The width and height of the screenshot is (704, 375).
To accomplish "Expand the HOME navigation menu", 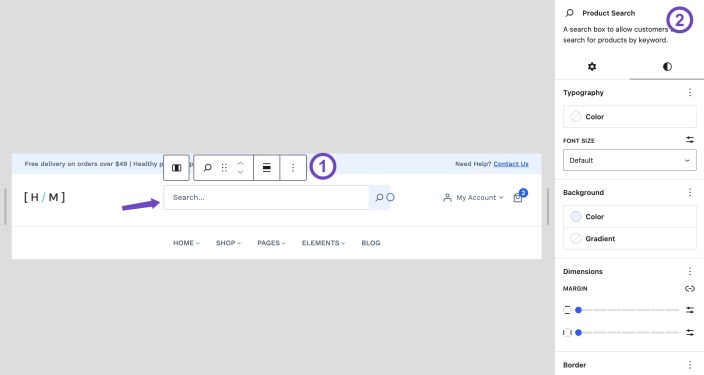I will pyautogui.click(x=186, y=243).
